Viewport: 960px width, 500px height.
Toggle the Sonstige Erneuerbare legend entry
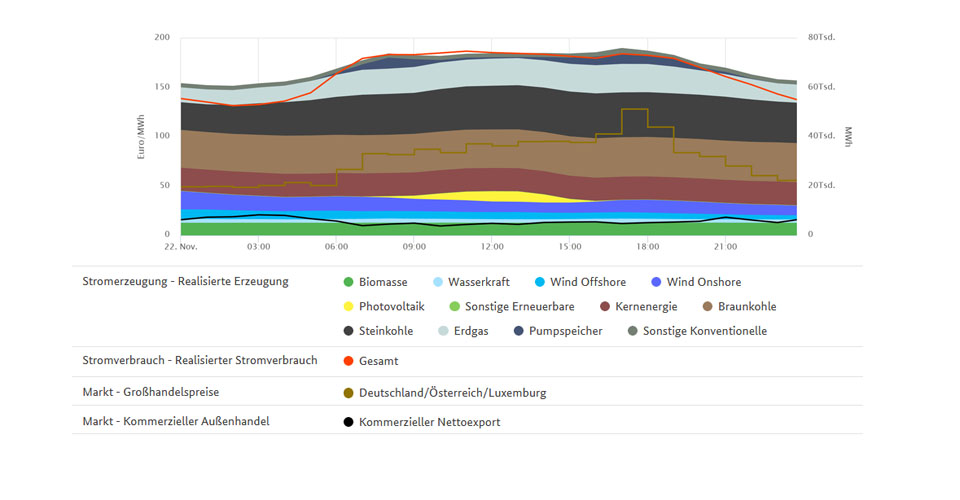pyautogui.click(x=512, y=307)
